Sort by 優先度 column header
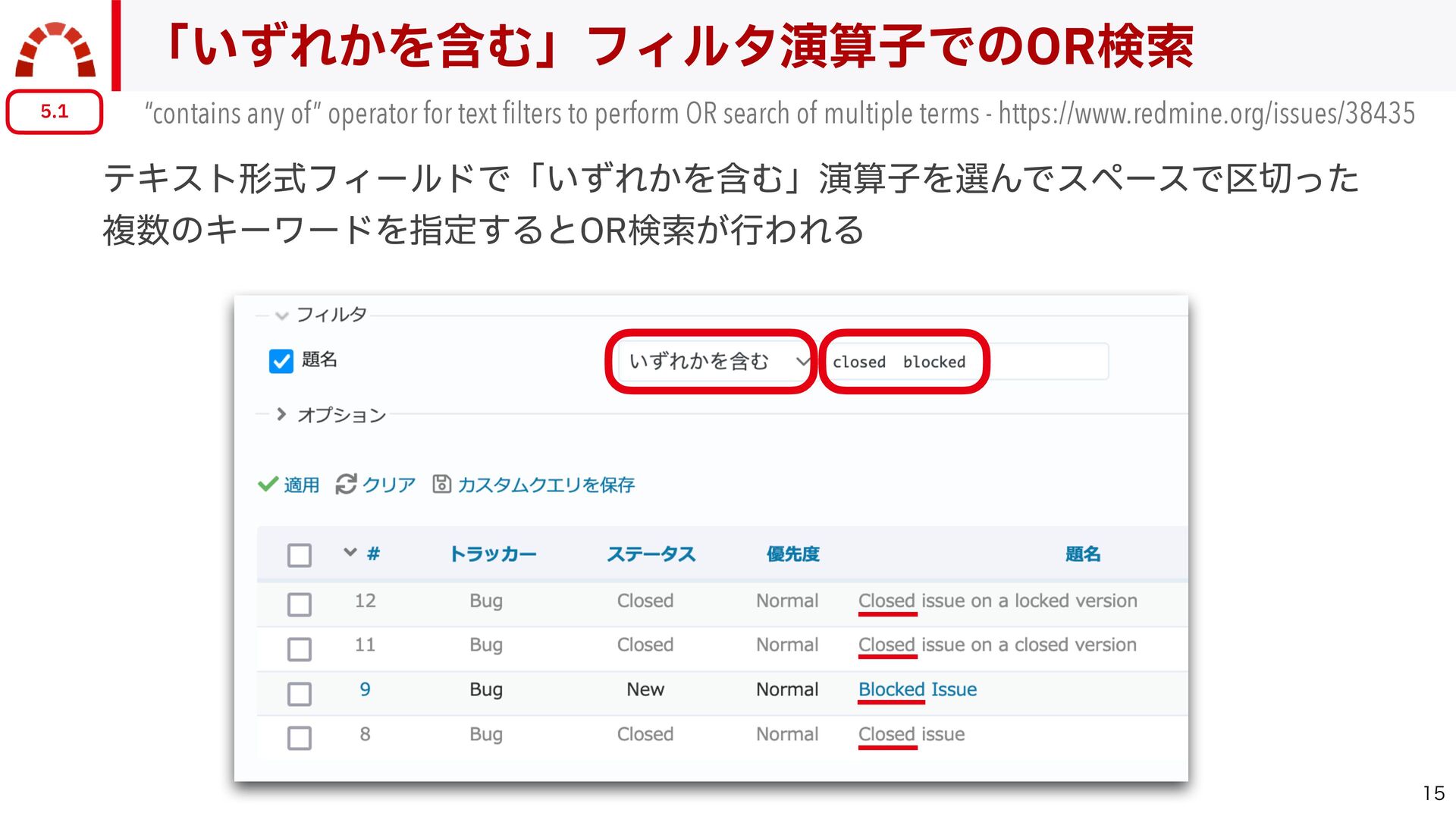1456x819 pixels. coord(792,554)
